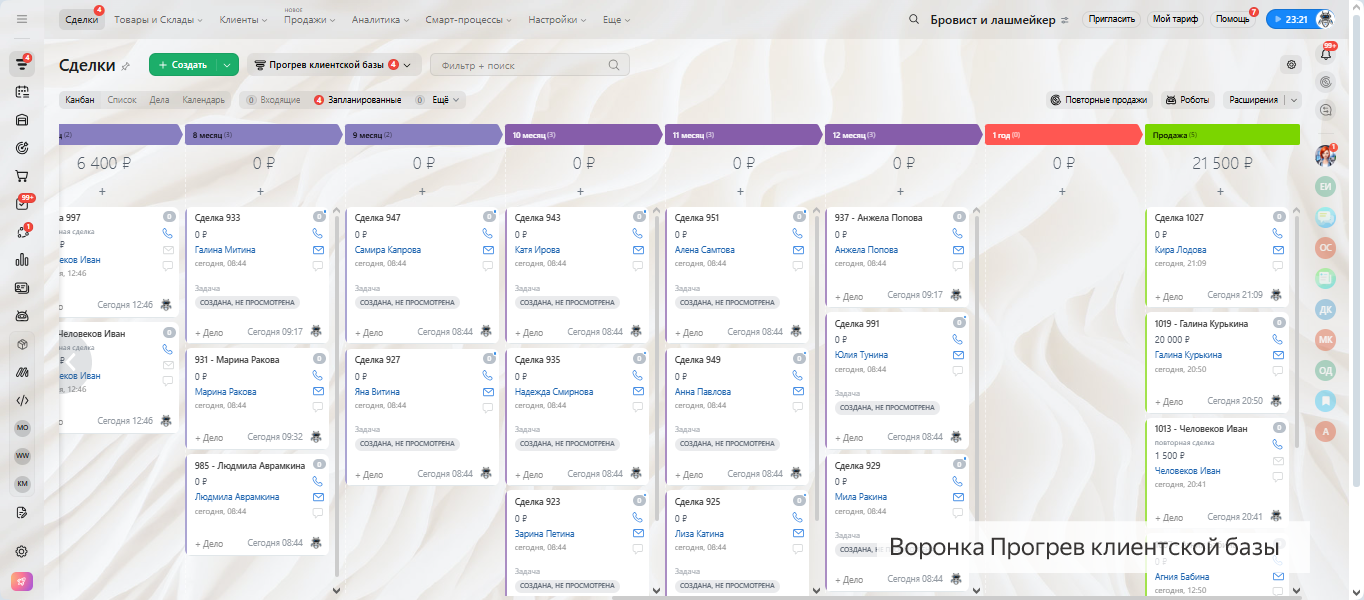Click the email icon on Сделка 947 card
The image size is (1364, 600).
[x=488, y=250]
